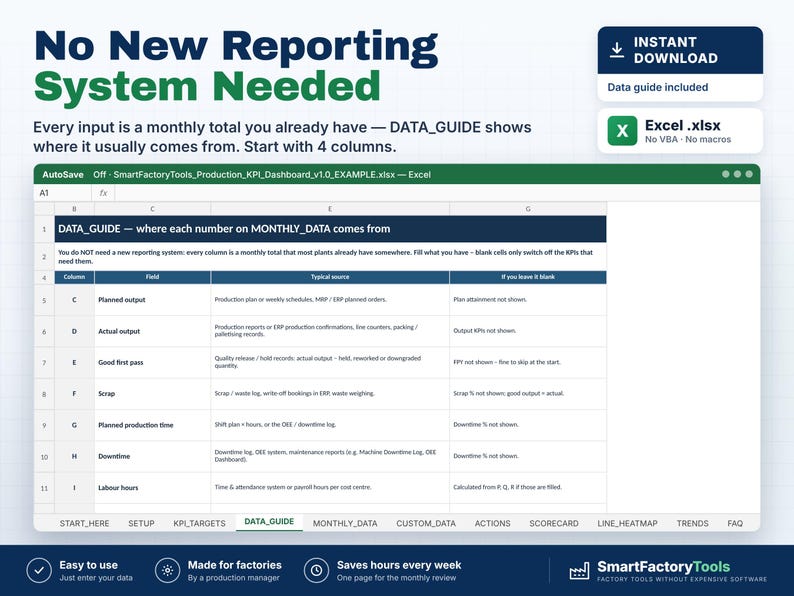Screen dimensions: 794x596
Task: Click the 'Easy to use' footer text
Action: 88,565
